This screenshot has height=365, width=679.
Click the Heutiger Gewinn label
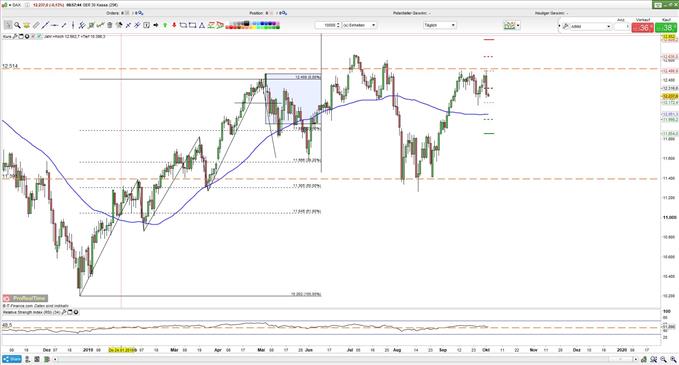[x=550, y=13]
